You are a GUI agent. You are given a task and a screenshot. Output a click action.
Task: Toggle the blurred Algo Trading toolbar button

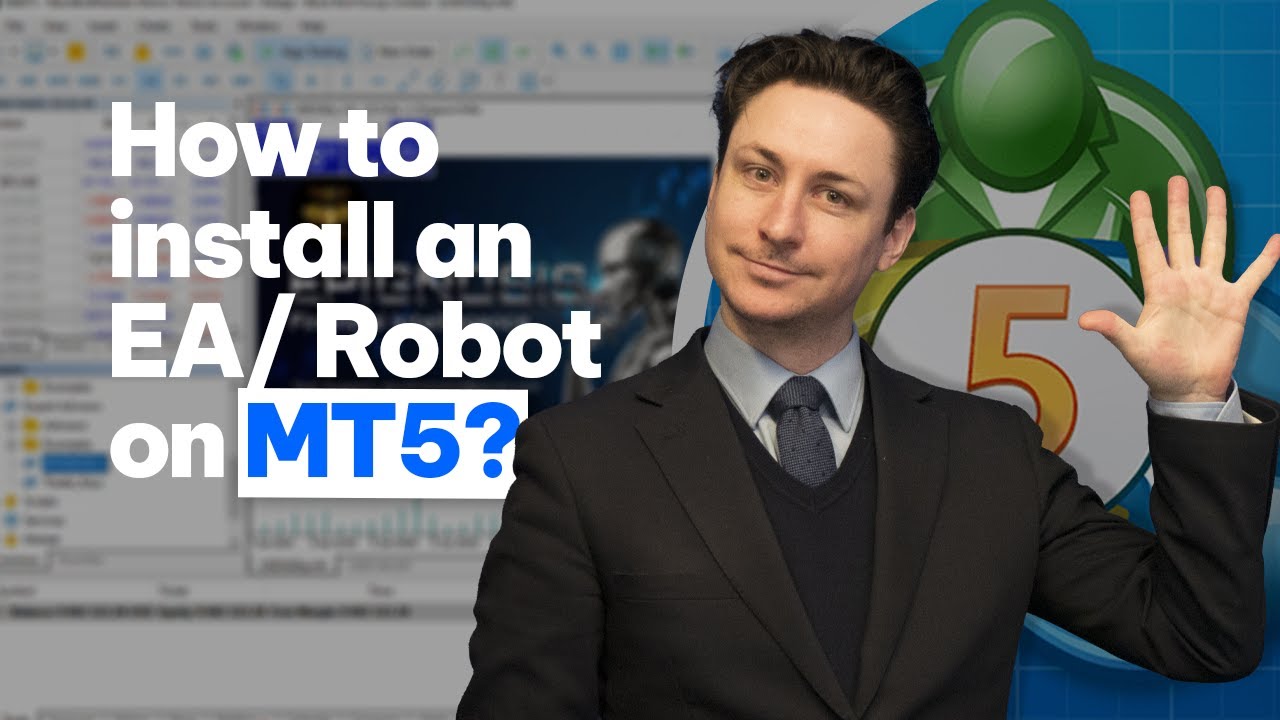click(303, 50)
